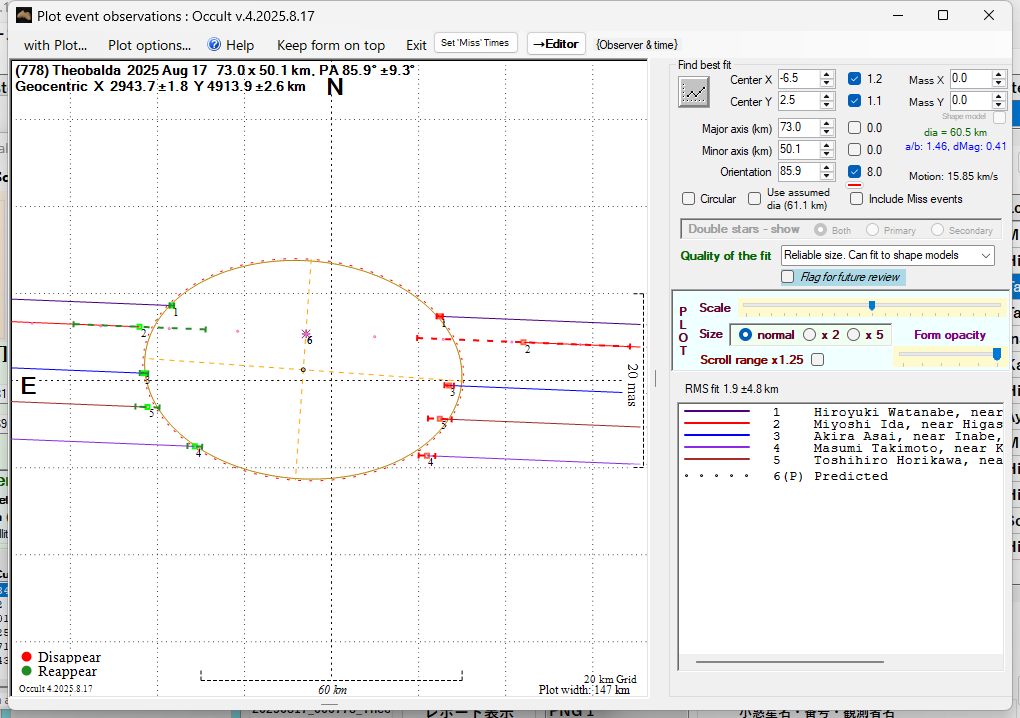
Task: Click Mass X spinner up arrow
Action: (x=998, y=74)
